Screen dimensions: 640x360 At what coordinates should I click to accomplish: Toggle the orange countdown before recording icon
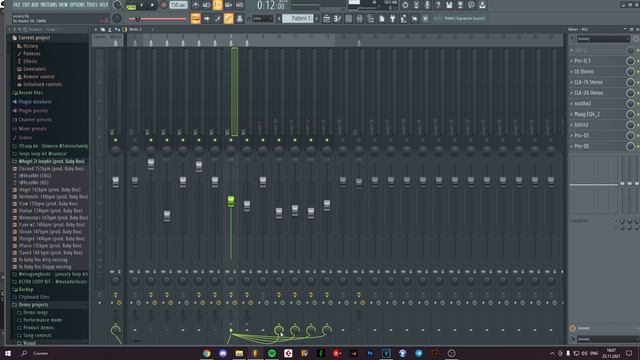(x=218, y=5)
